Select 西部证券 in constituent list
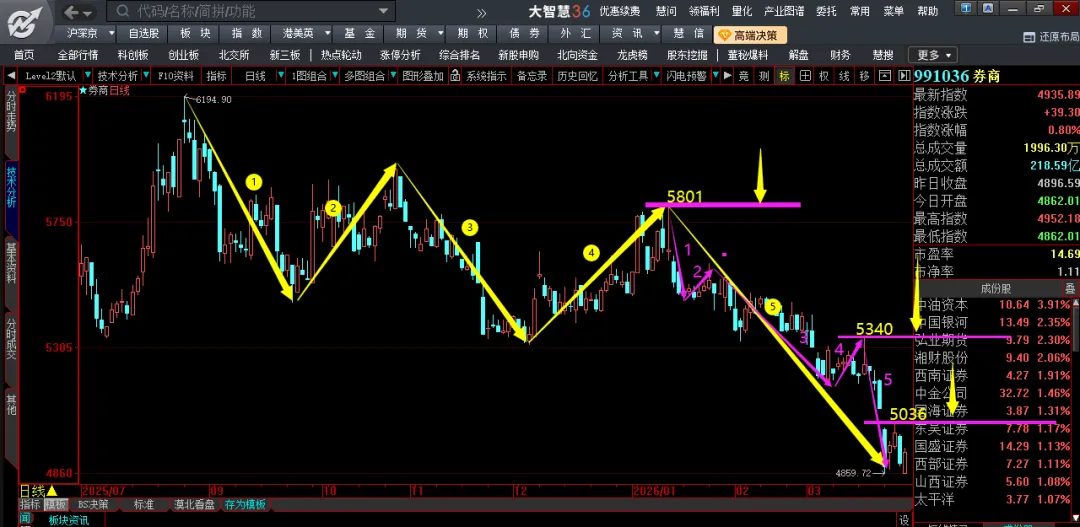The width and height of the screenshot is (1080, 527). (941, 464)
